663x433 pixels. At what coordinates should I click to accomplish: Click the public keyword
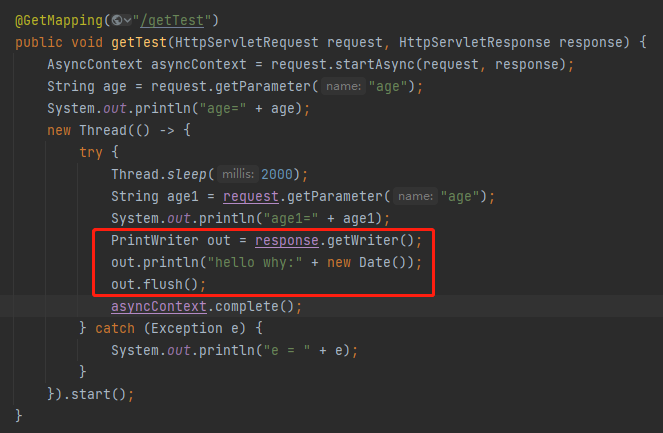[39, 42]
